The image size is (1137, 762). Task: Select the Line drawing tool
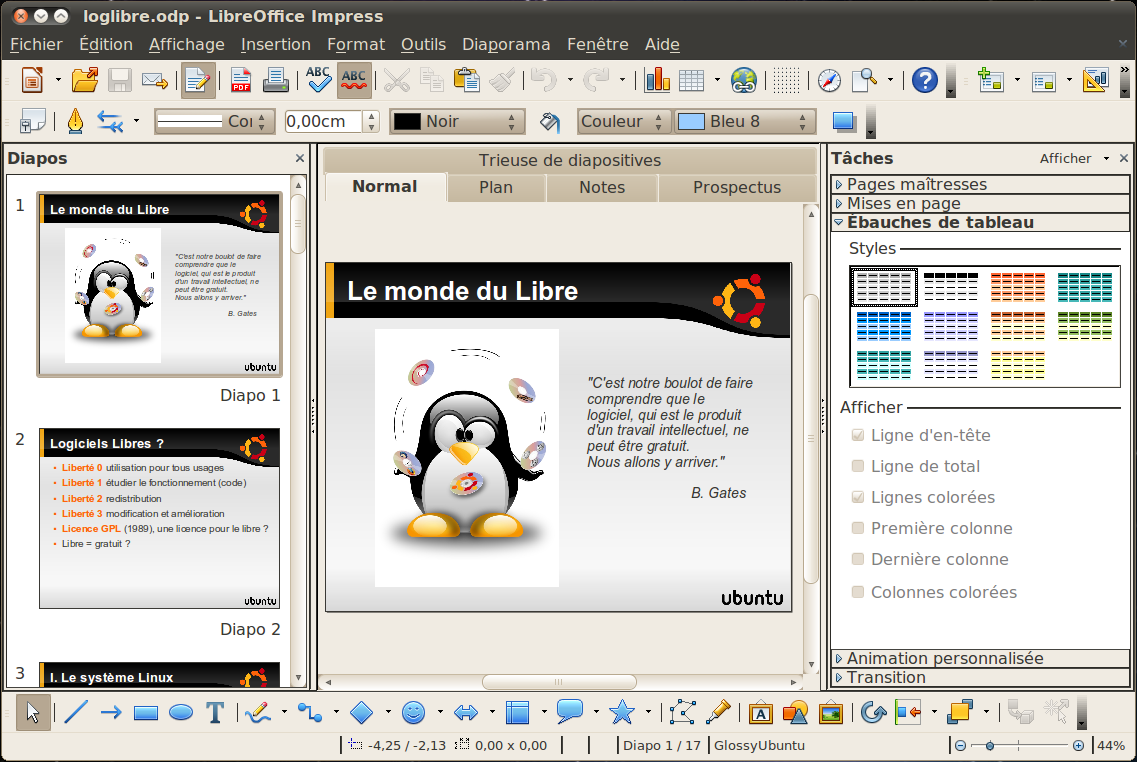76,712
